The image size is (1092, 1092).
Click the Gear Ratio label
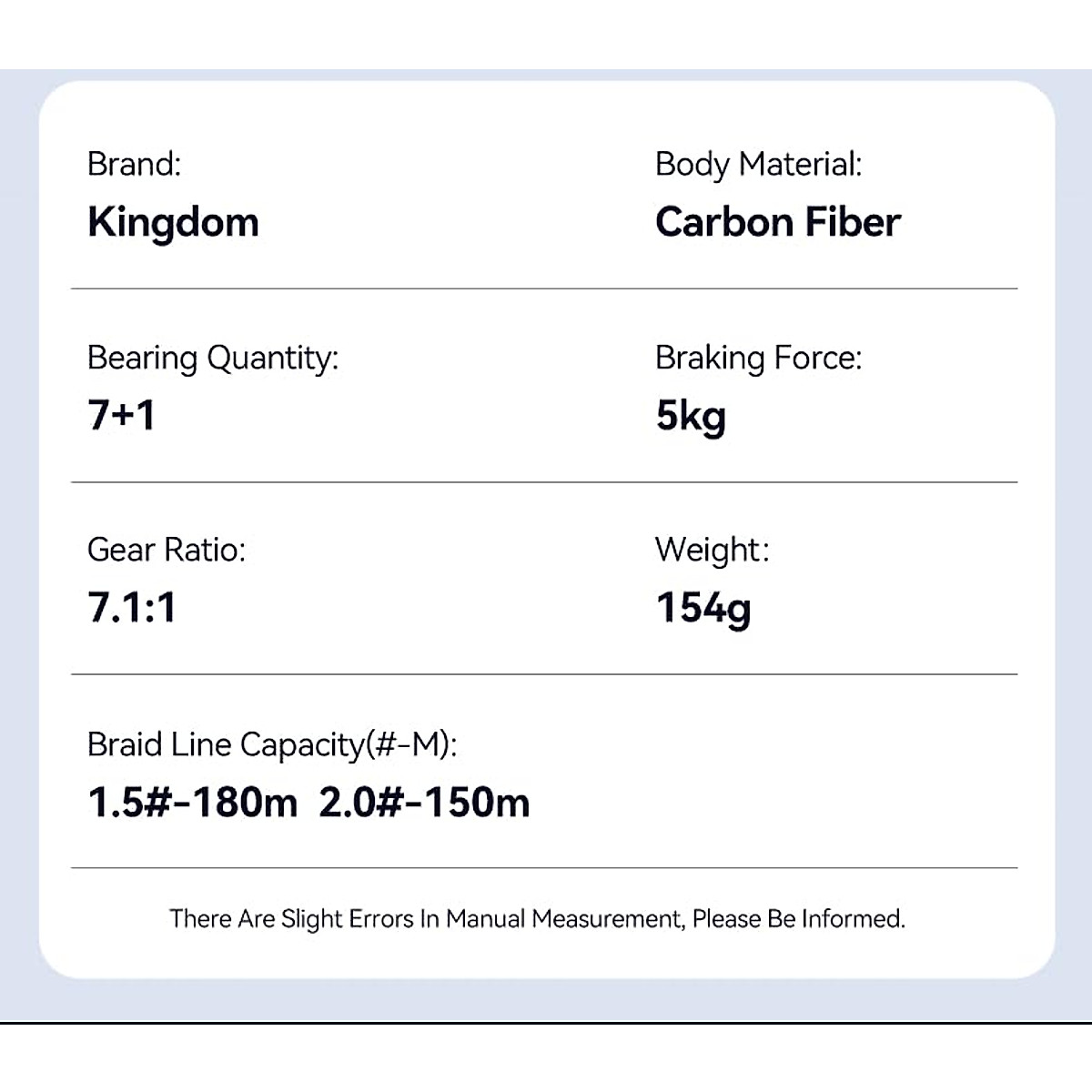(x=166, y=550)
